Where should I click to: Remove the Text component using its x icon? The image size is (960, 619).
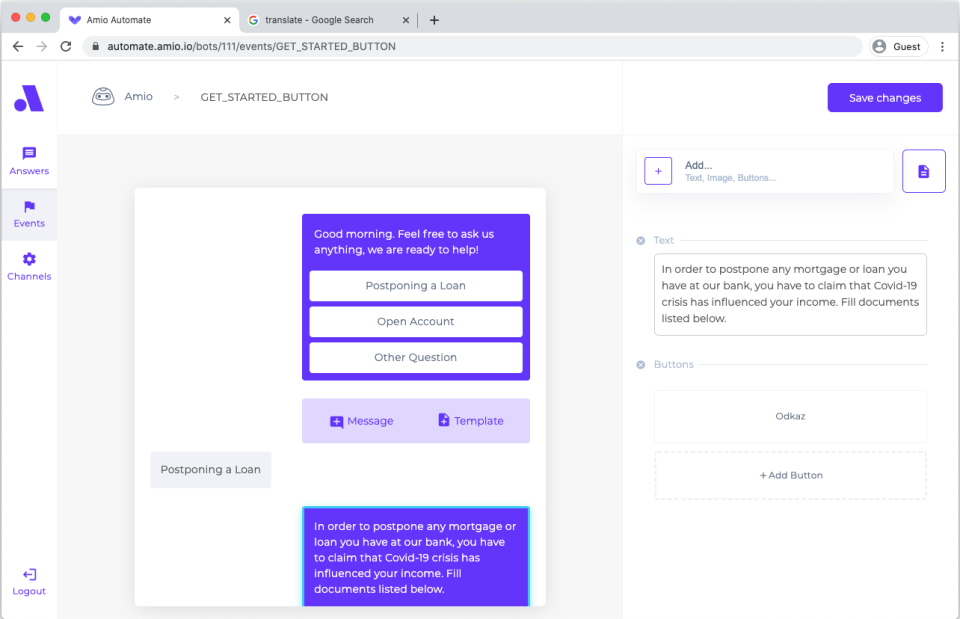click(x=640, y=240)
